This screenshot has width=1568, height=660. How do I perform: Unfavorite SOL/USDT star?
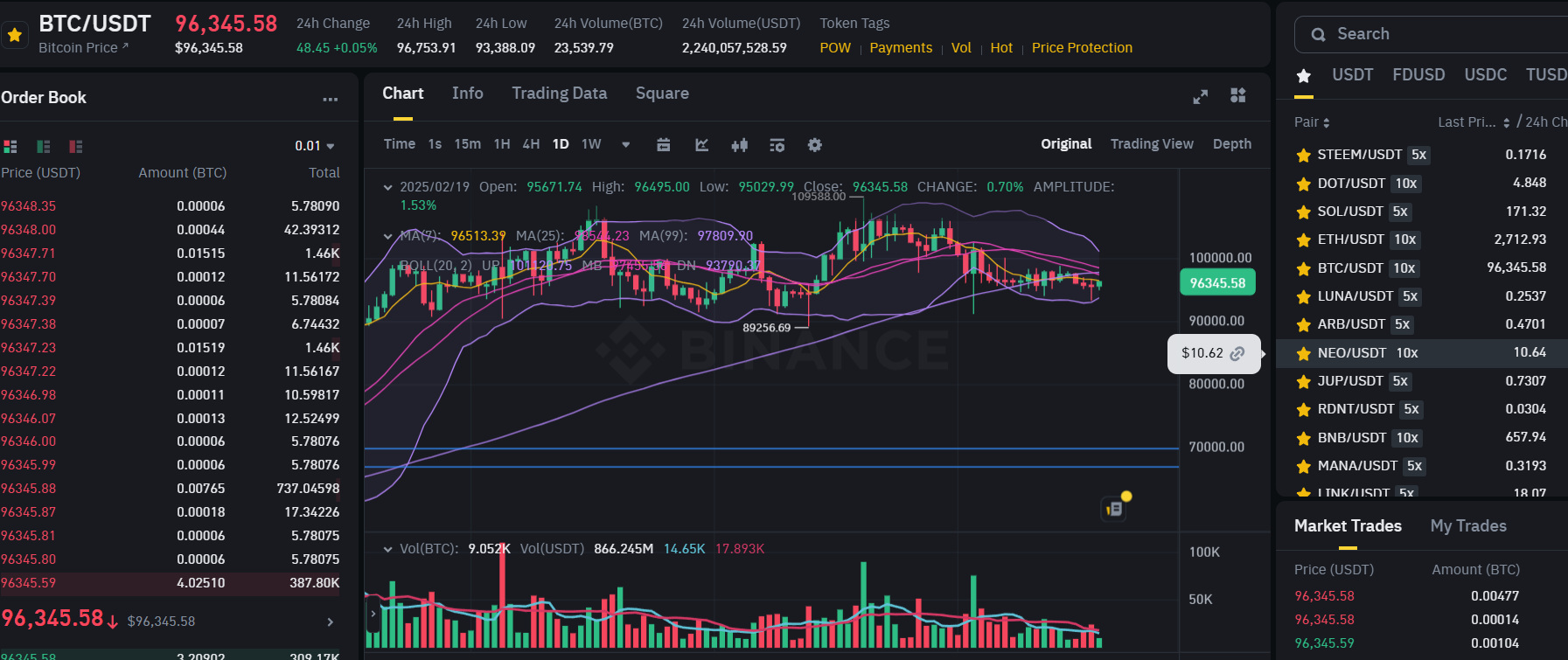(x=1303, y=212)
